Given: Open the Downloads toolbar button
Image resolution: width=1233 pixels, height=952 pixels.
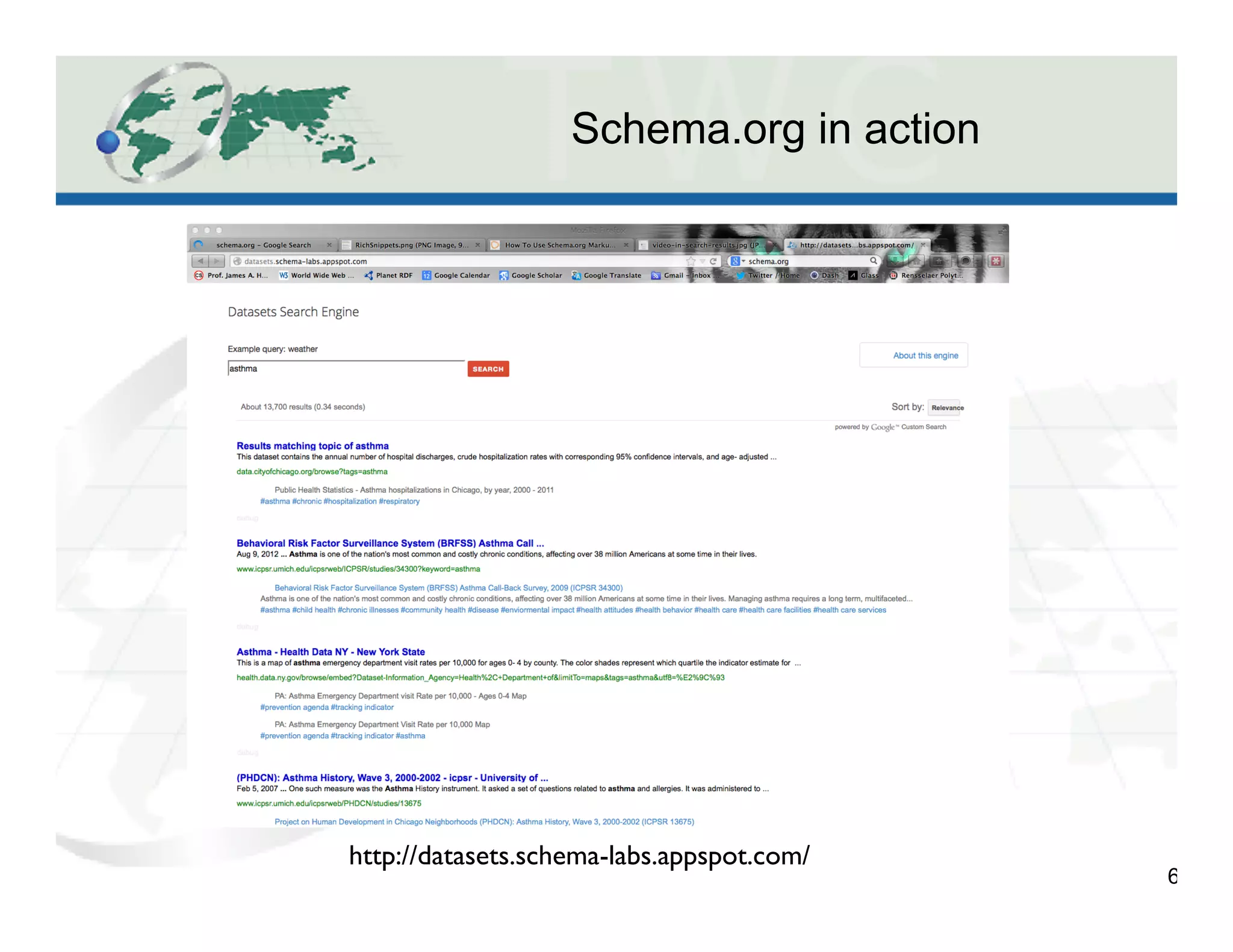Looking at the screenshot, I should click(896, 261).
